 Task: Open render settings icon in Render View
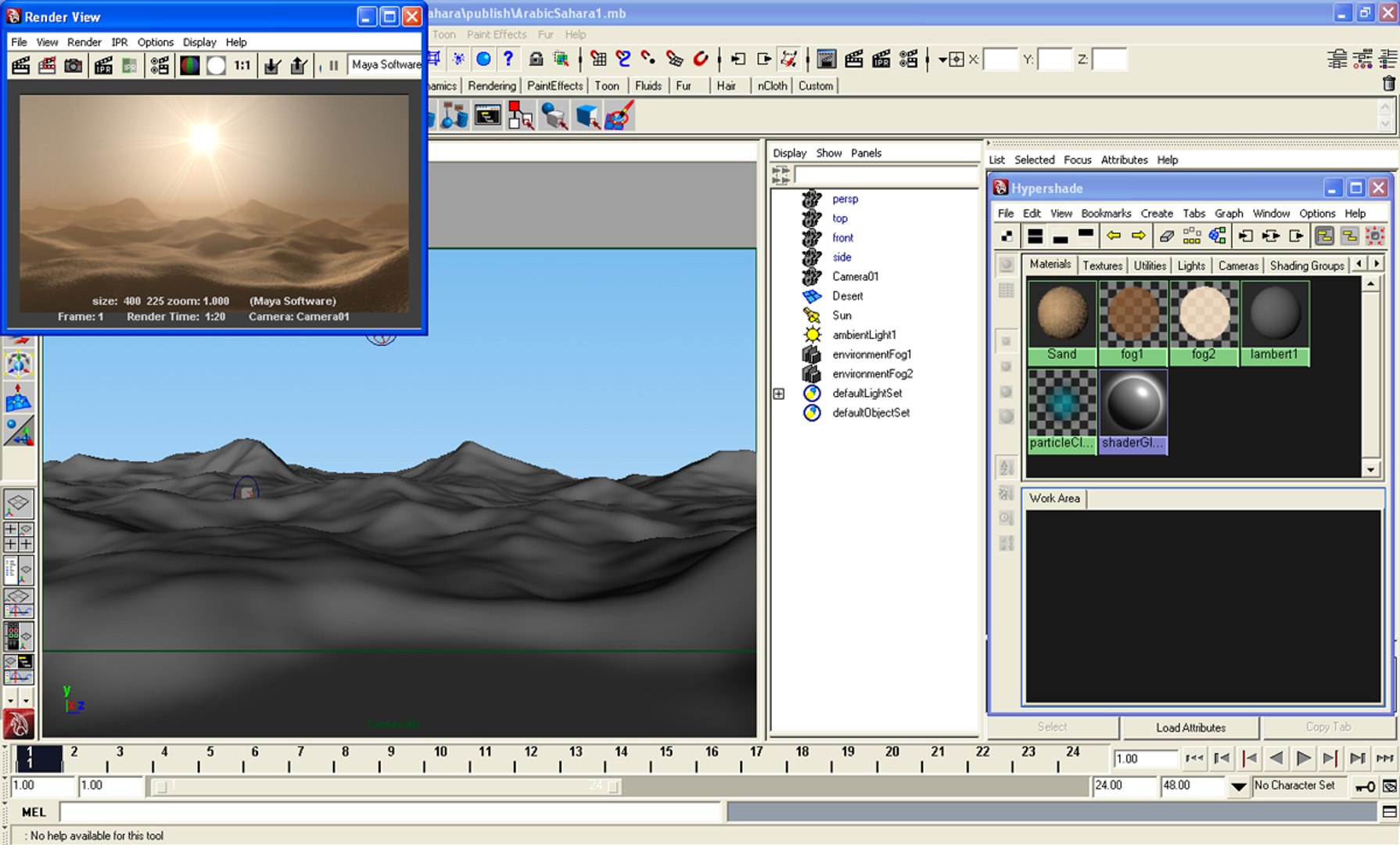(160, 66)
